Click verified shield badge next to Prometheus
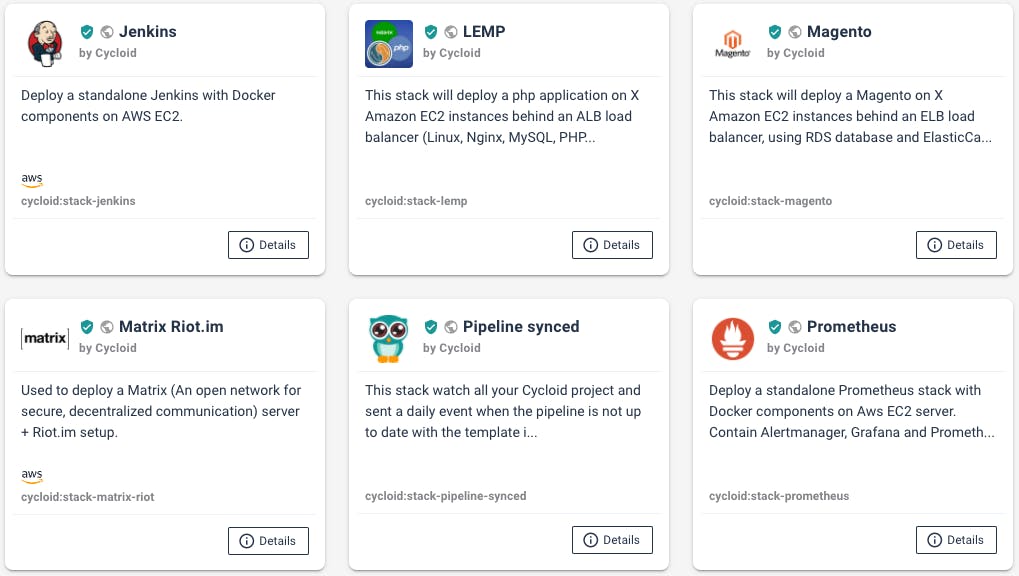1019x576 pixels. (x=775, y=327)
